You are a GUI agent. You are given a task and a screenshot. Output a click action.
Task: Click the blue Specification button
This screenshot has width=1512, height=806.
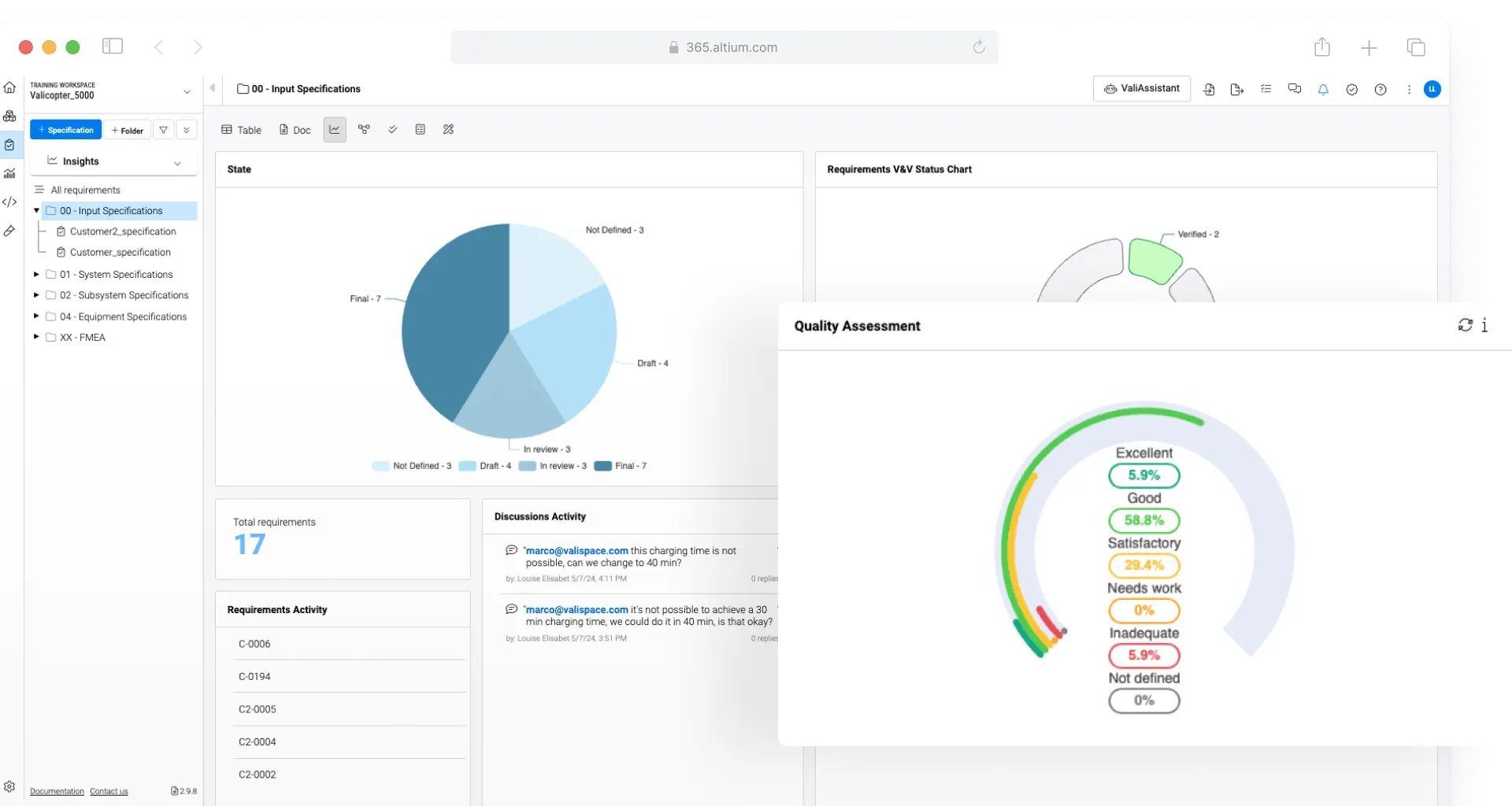[x=65, y=130]
